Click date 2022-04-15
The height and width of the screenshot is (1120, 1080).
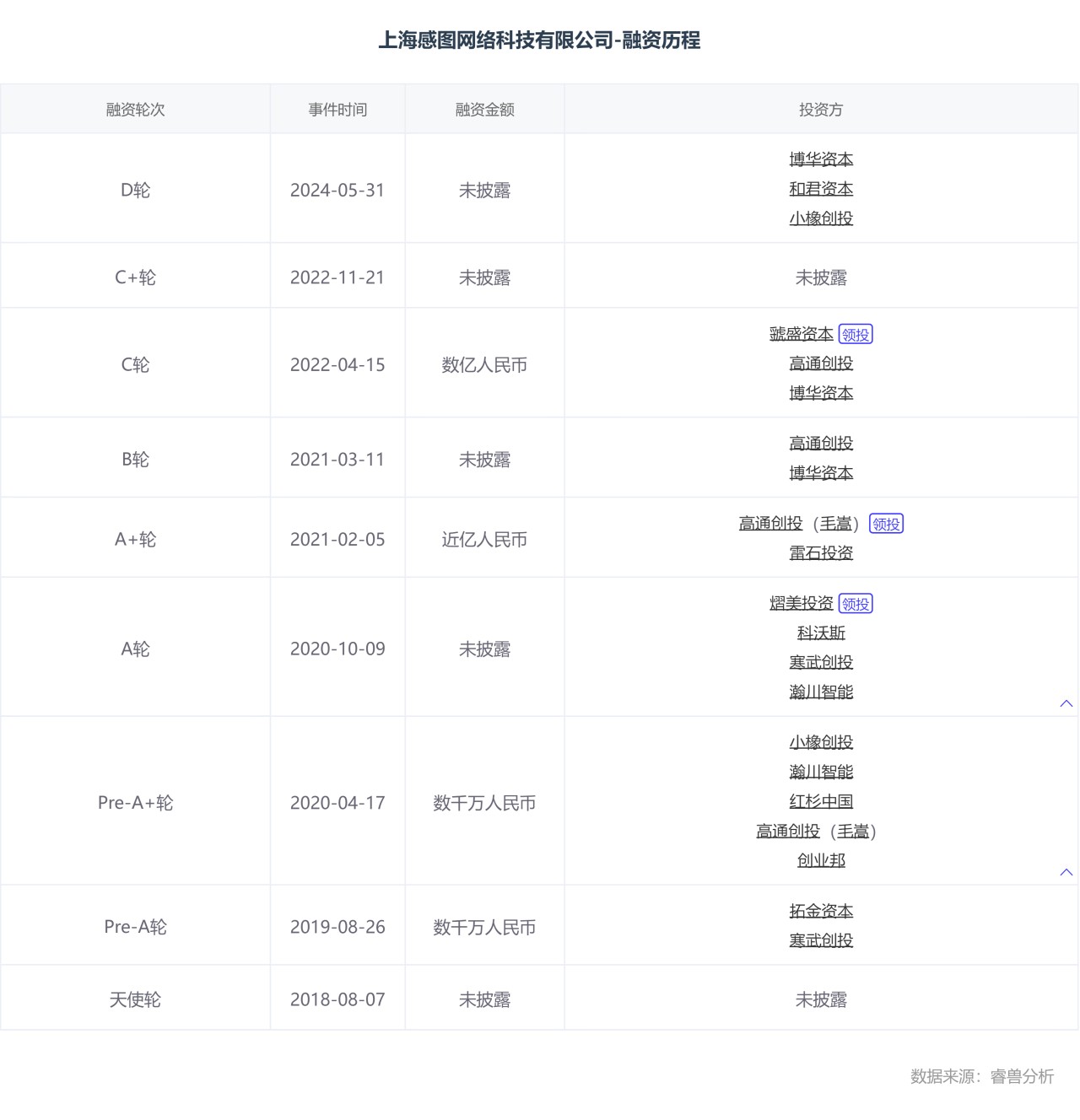point(337,365)
